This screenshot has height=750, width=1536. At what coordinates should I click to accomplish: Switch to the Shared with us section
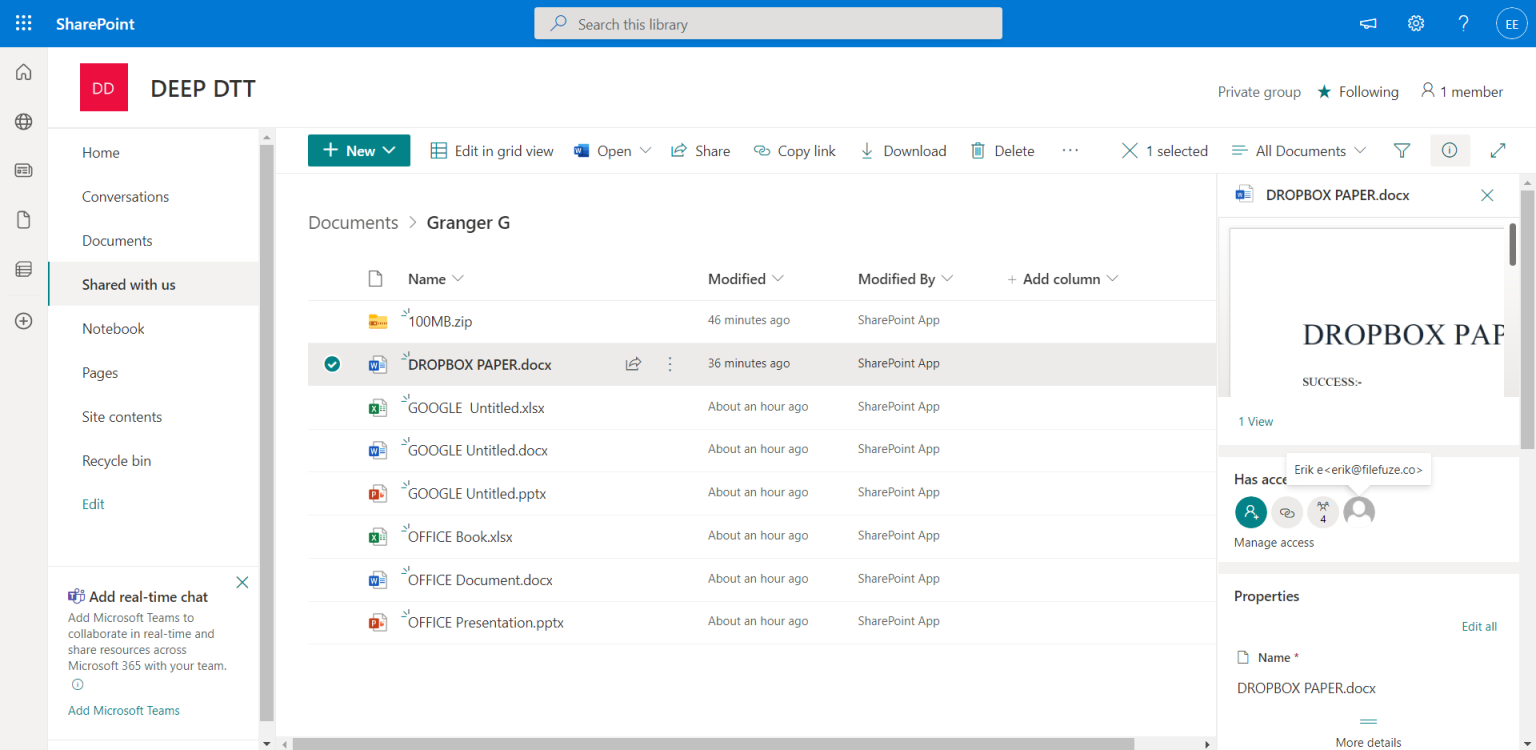click(128, 284)
